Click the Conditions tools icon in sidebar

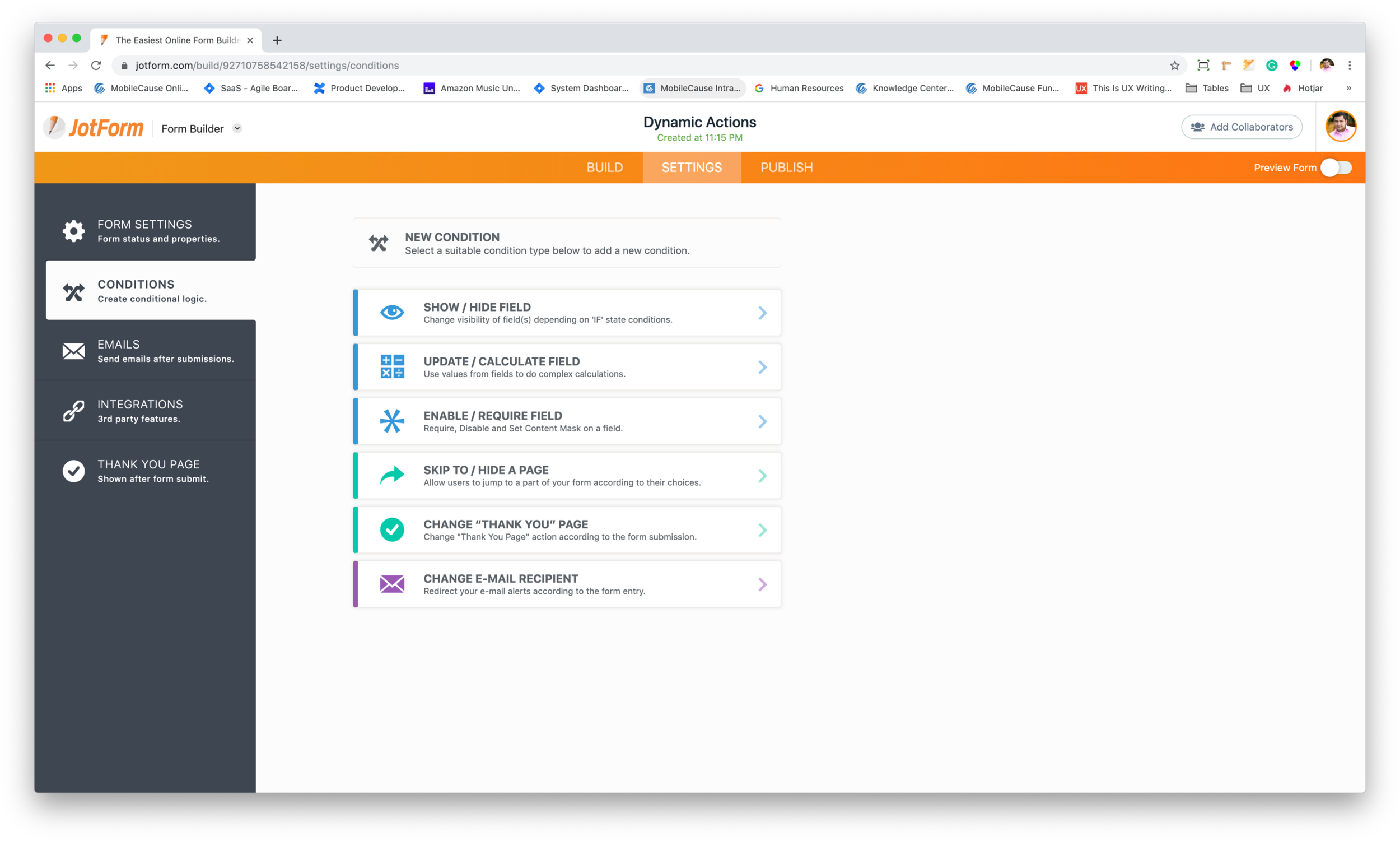click(73, 292)
